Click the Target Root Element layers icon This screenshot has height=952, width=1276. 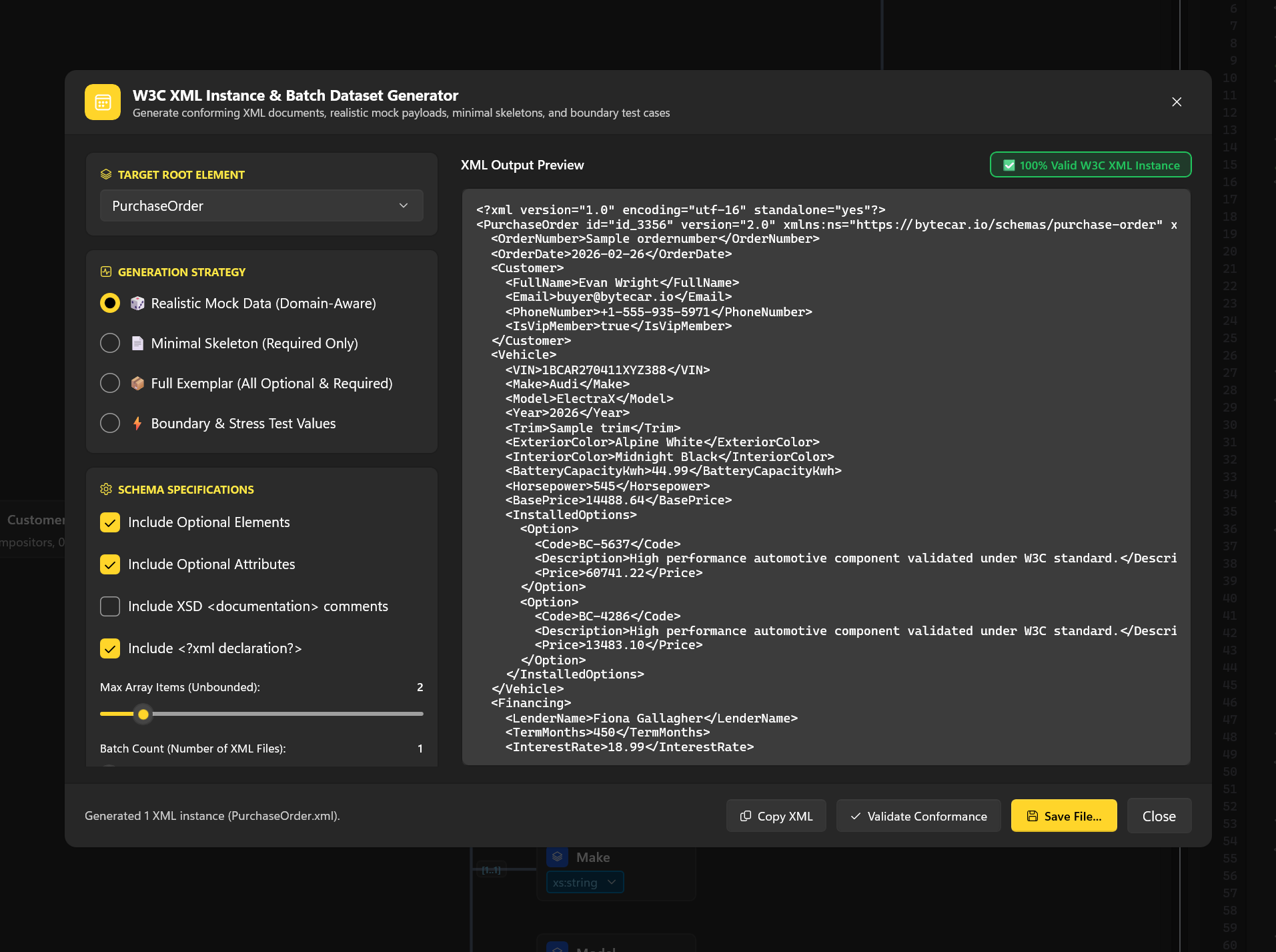[106, 175]
